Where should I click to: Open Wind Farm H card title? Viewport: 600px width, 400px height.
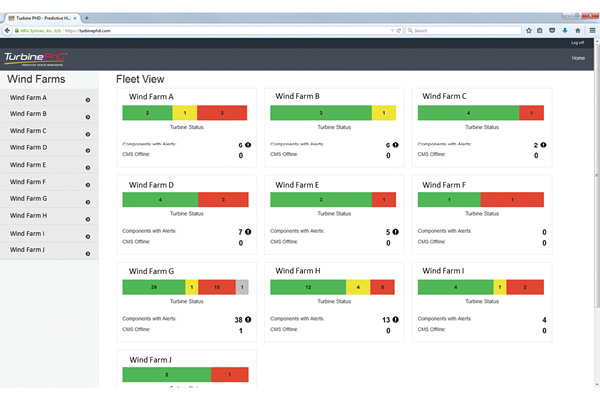[x=298, y=271]
